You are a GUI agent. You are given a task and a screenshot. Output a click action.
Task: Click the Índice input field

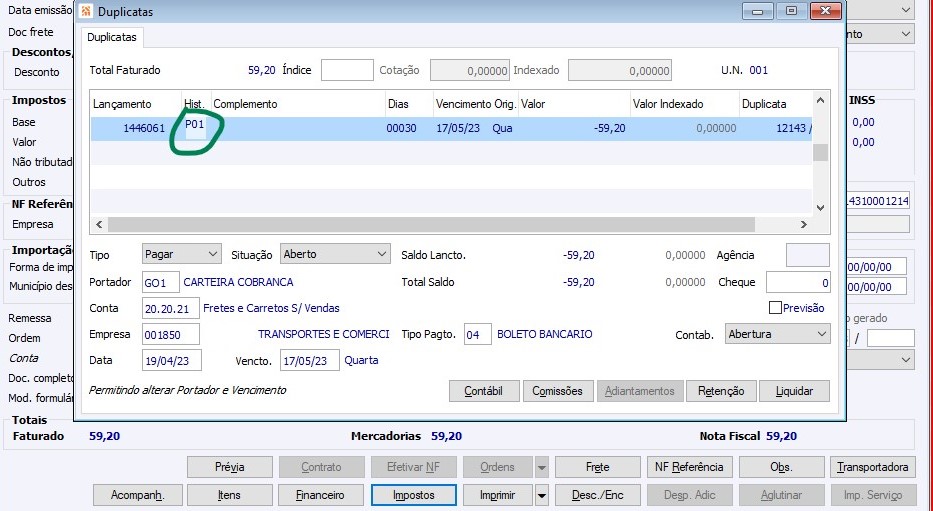click(x=347, y=70)
